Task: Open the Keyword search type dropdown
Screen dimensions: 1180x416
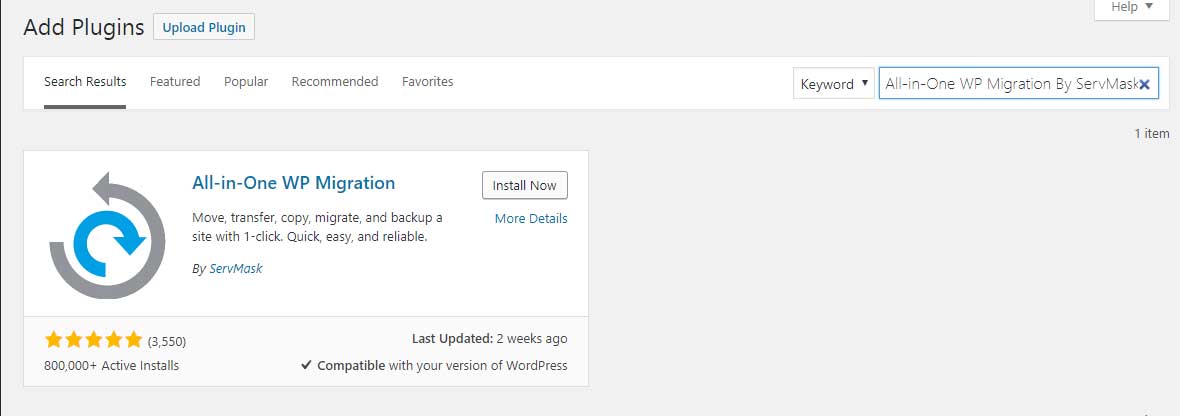Action: pyautogui.click(x=834, y=84)
